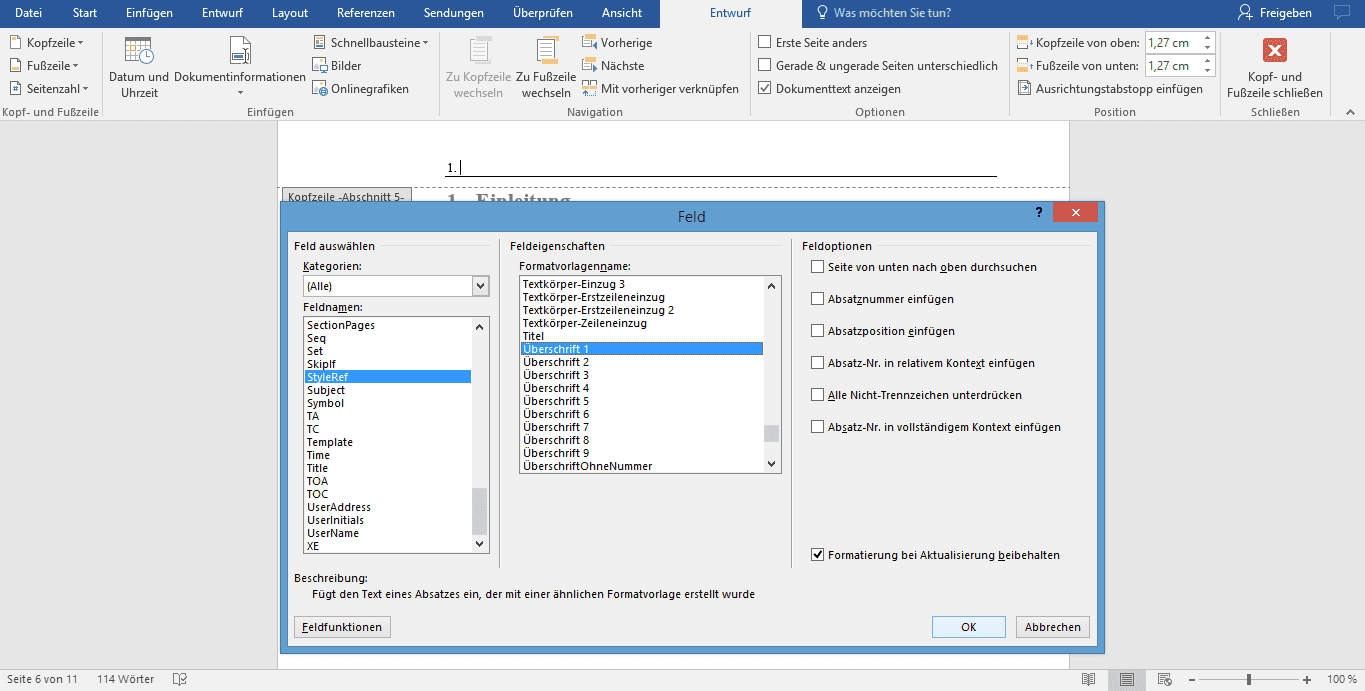Open the Schnellbausteine quick parts menu
This screenshot has width=1365, height=691.
(371, 42)
